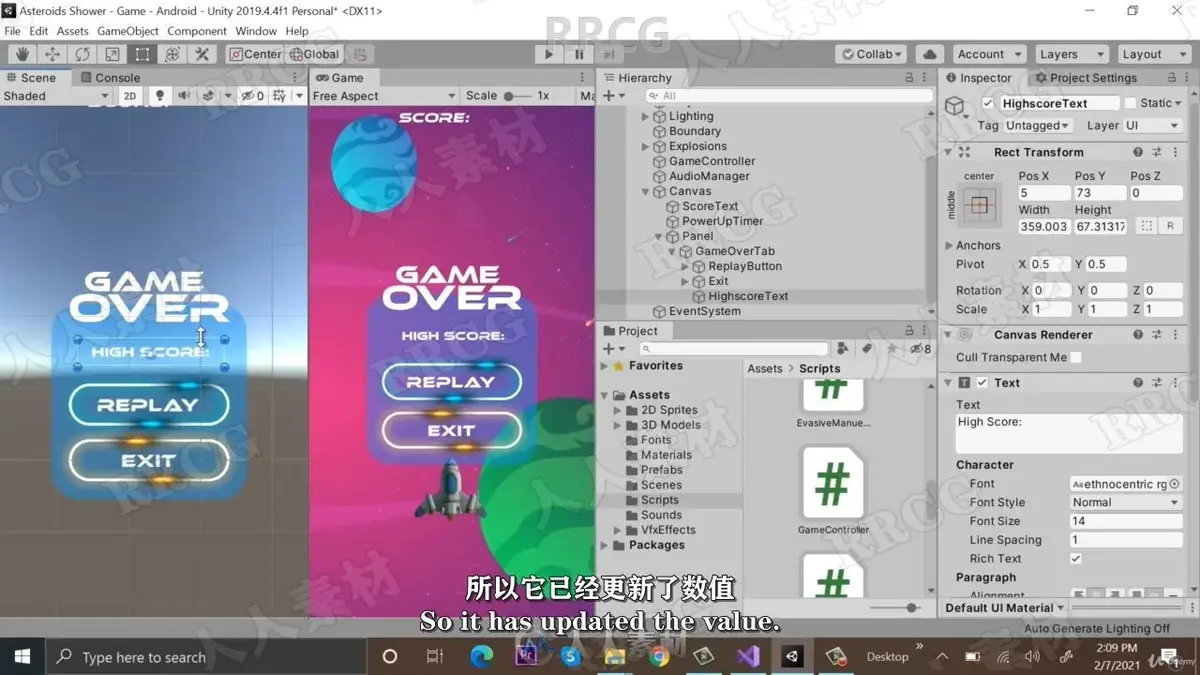Open Visual Studio from the taskbar
The width and height of the screenshot is (1200, 675).
(x=748, y=657)
